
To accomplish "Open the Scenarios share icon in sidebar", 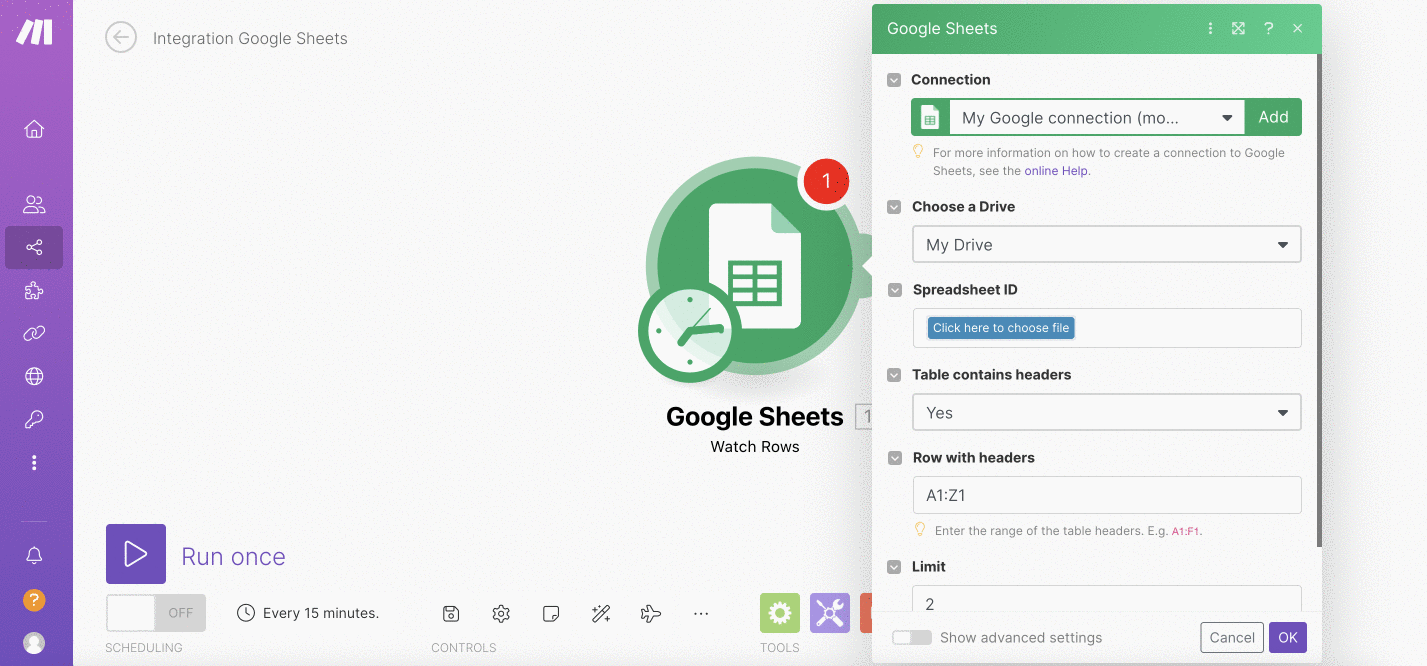I will (x=34, y=248).
